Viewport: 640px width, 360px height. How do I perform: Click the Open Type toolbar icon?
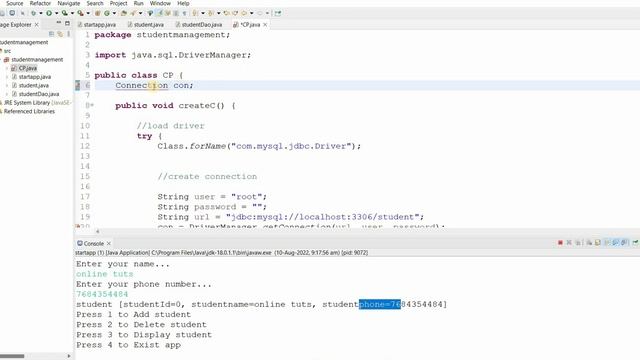pyautogui.click(x=124, y=13)
